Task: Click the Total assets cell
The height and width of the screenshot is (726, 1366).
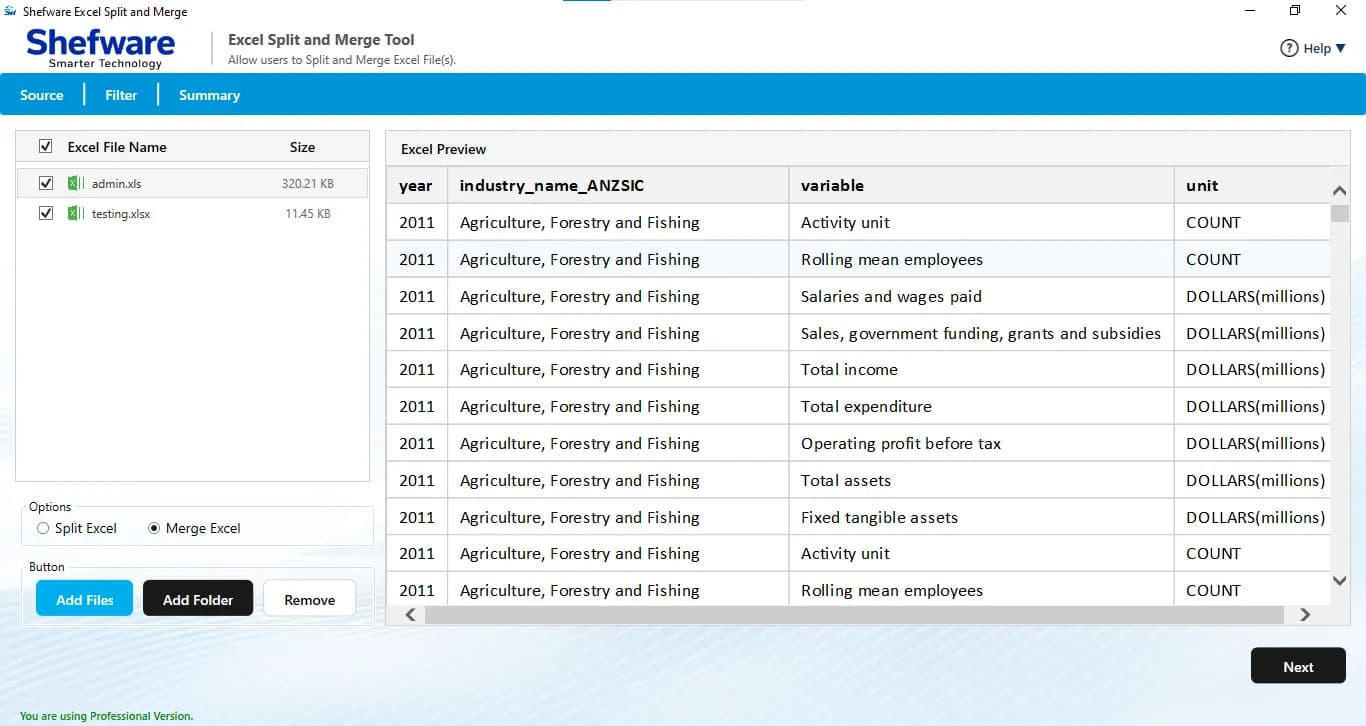Action: coord(981,480)
